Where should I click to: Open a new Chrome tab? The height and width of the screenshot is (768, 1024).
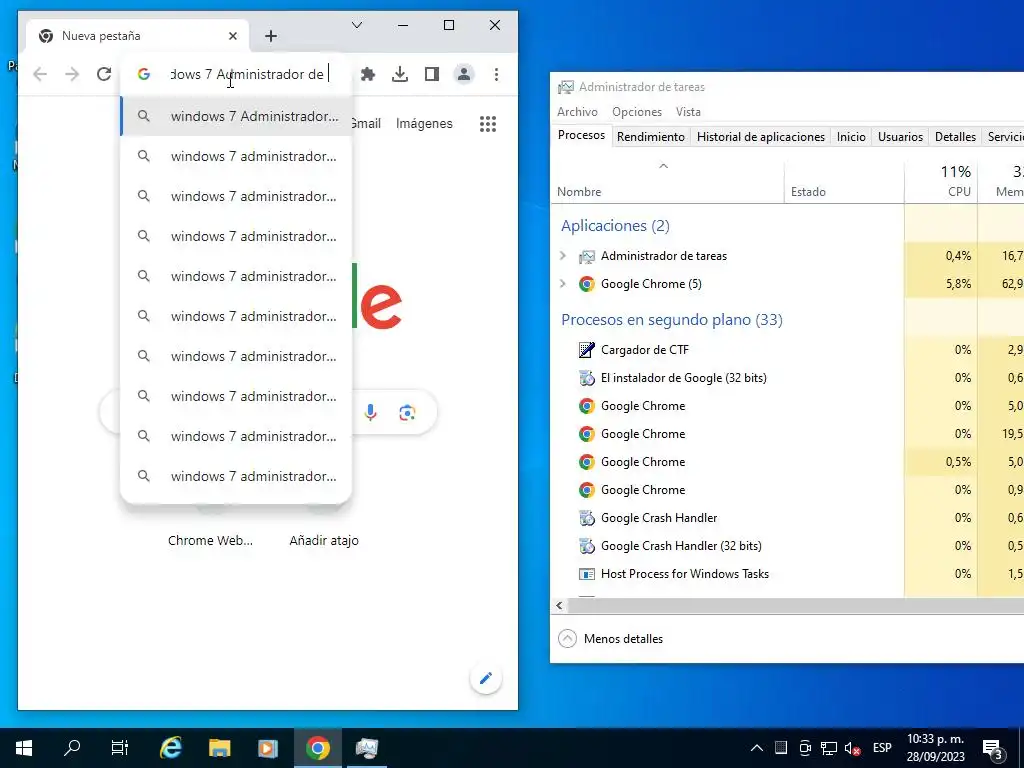(271, 36)
